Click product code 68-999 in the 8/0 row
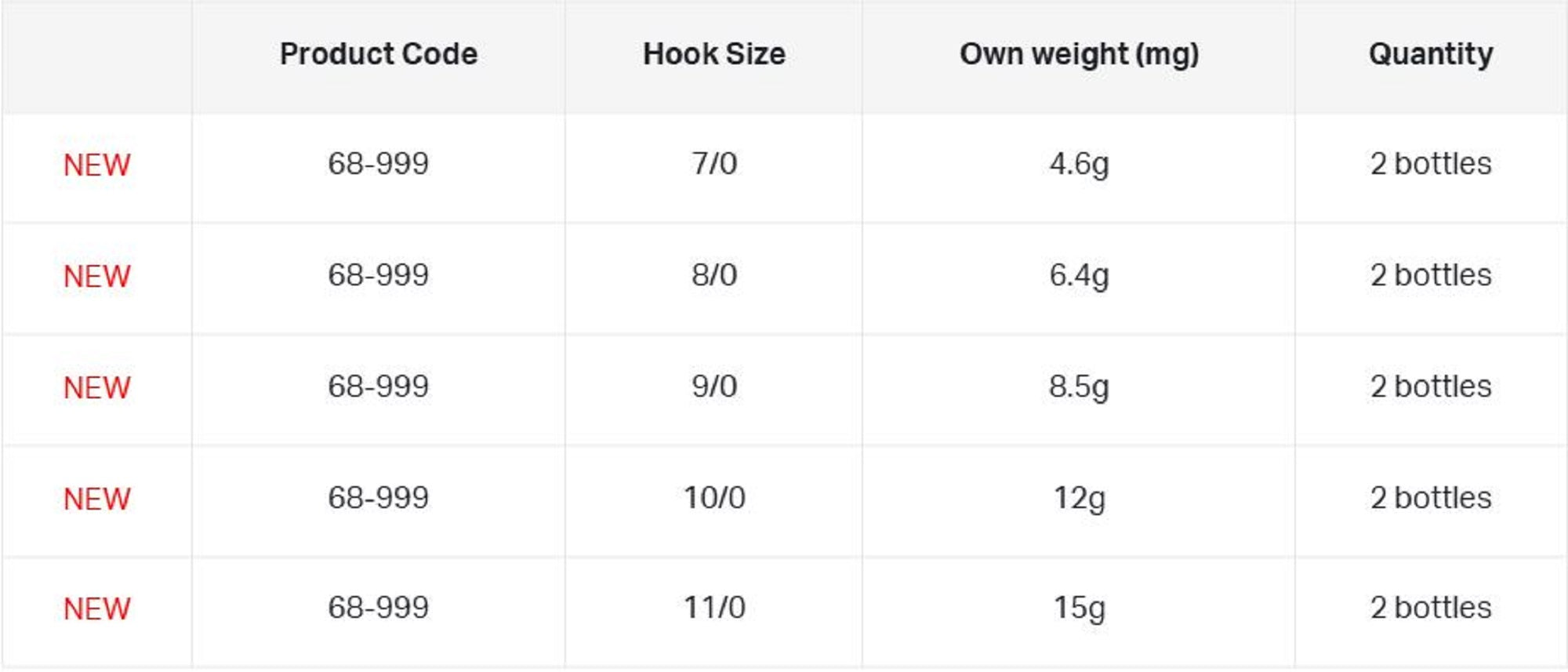This screenshot has height=672, width=1568. pyautogui.click(x=379, y=275)
